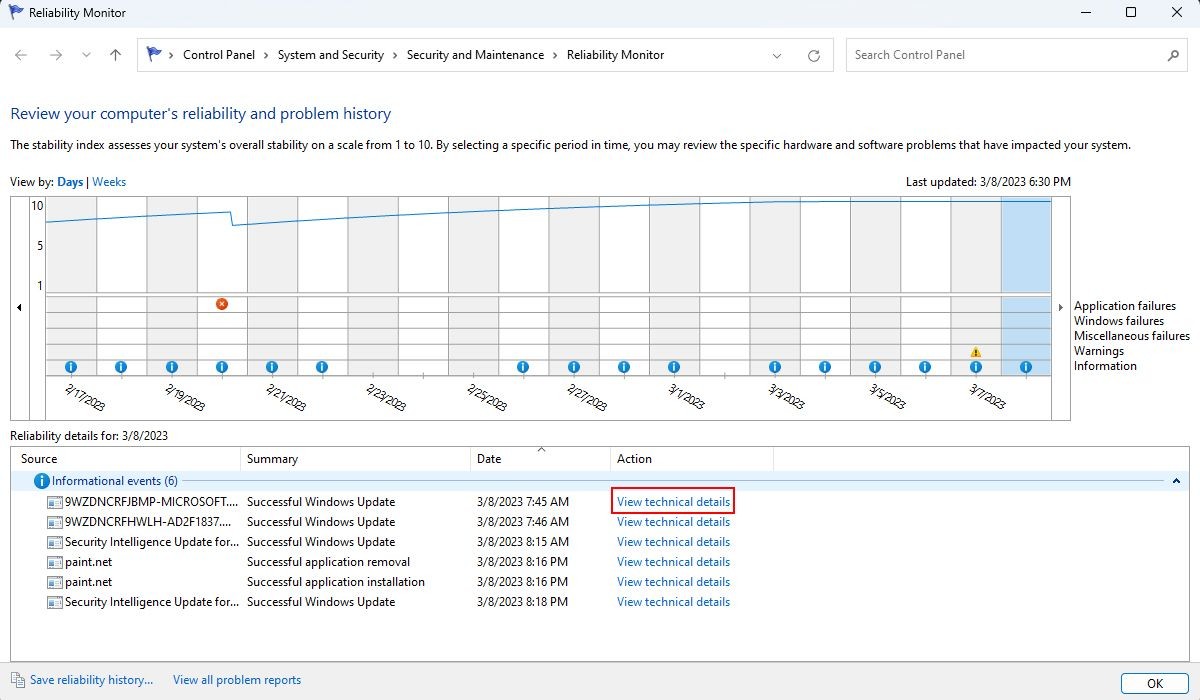Select the 3/8/2023 8:18 PM date cell
1200x700 pixels.
click(523, 602)
